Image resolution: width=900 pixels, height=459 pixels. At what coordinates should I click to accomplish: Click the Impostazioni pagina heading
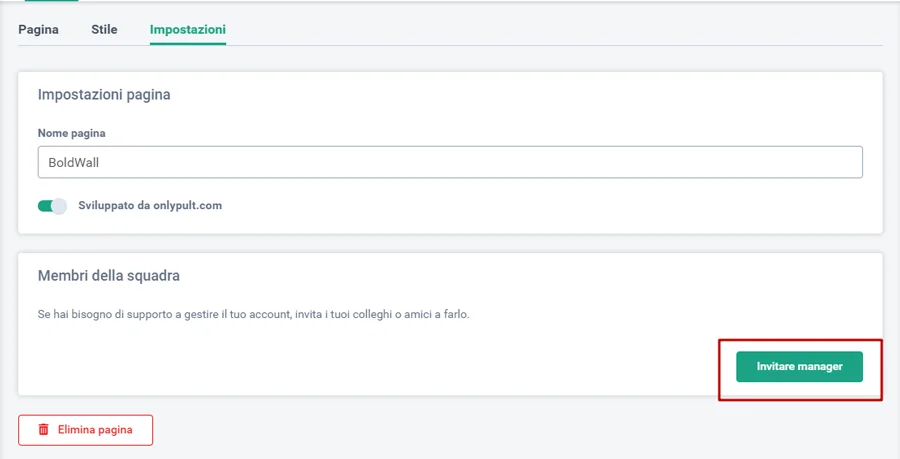coord(104,95)
